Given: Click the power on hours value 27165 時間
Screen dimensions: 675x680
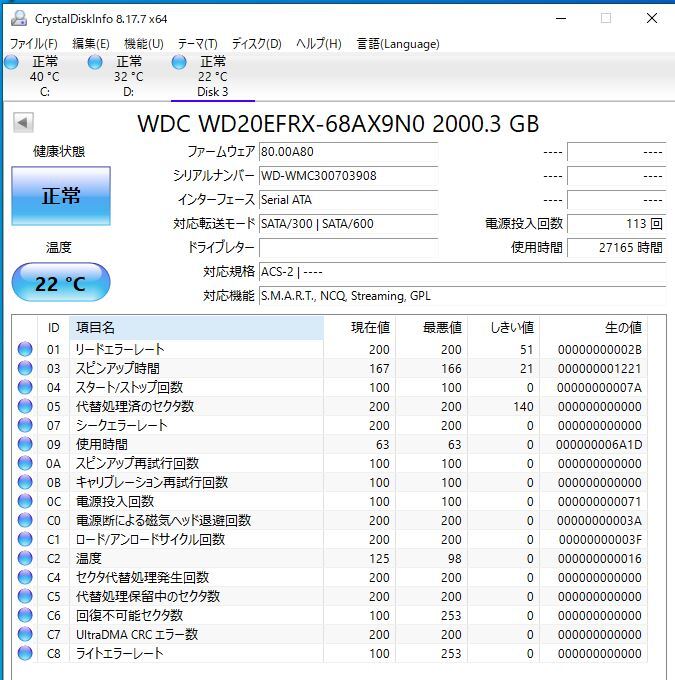Looking at the screenshot, I should coord(616,248).
